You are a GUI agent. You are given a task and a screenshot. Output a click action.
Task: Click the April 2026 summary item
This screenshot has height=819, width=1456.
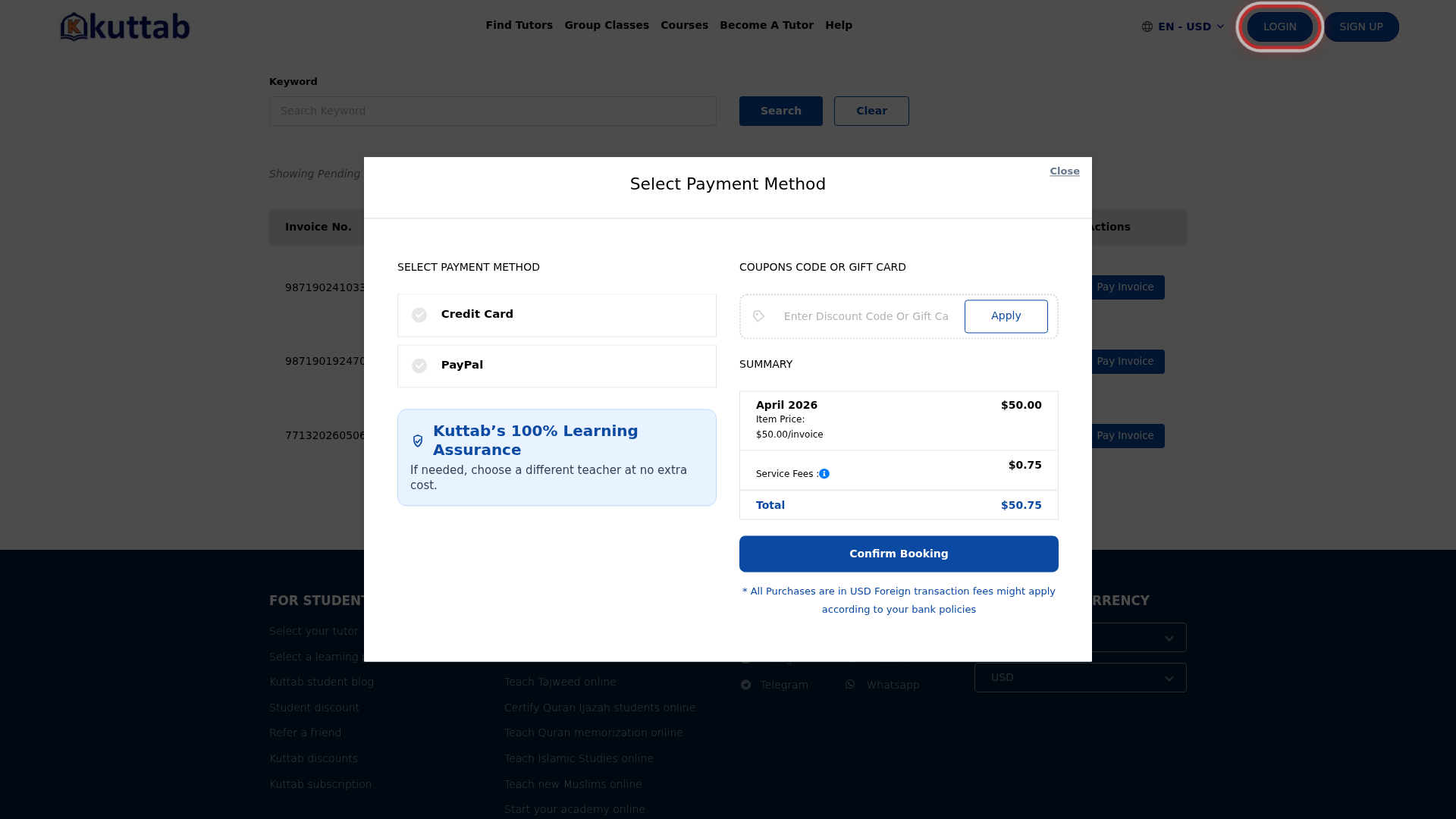(x=786, y=405)
